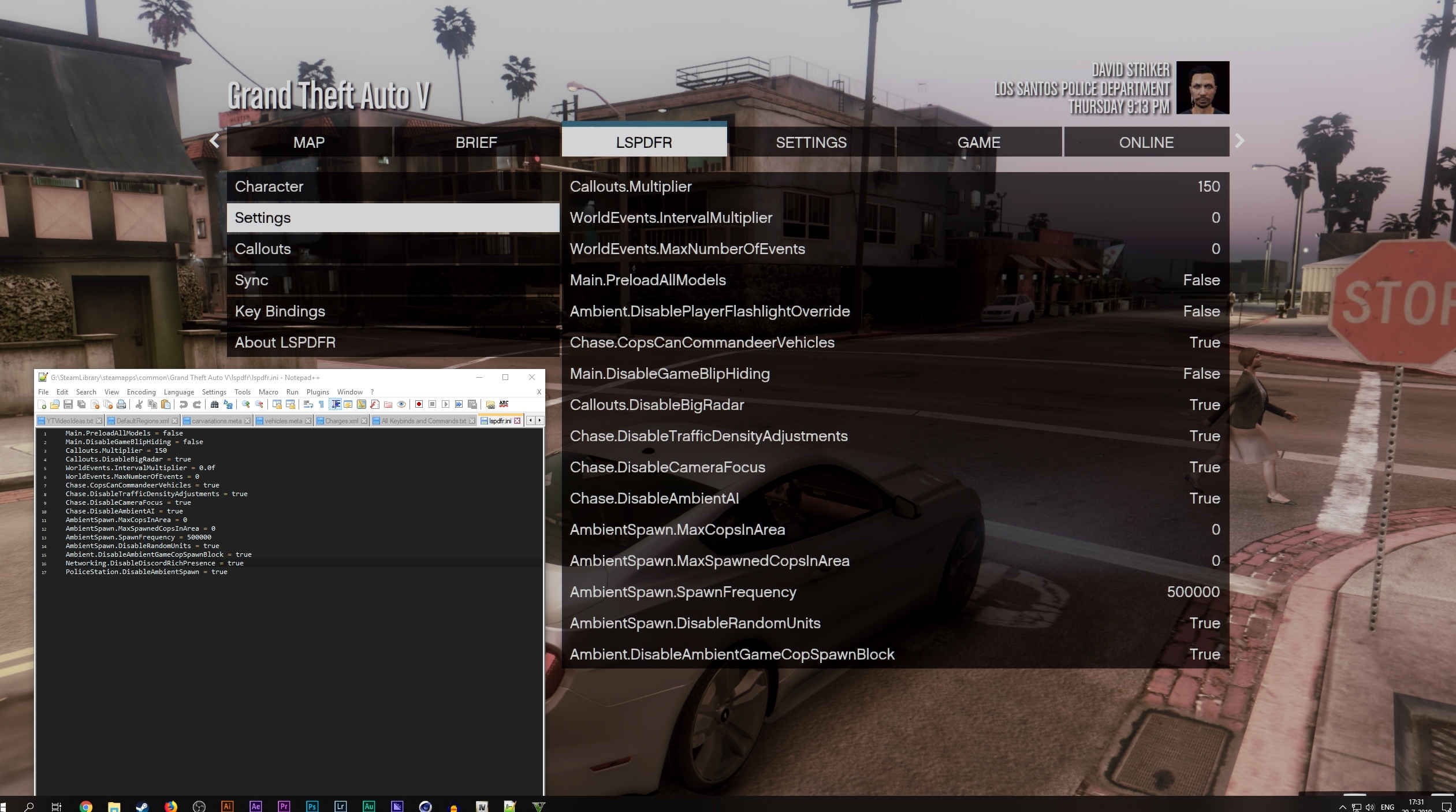Toggle Show All Characters paragraph icon
1456x812 pixels.
click(321, 404)
